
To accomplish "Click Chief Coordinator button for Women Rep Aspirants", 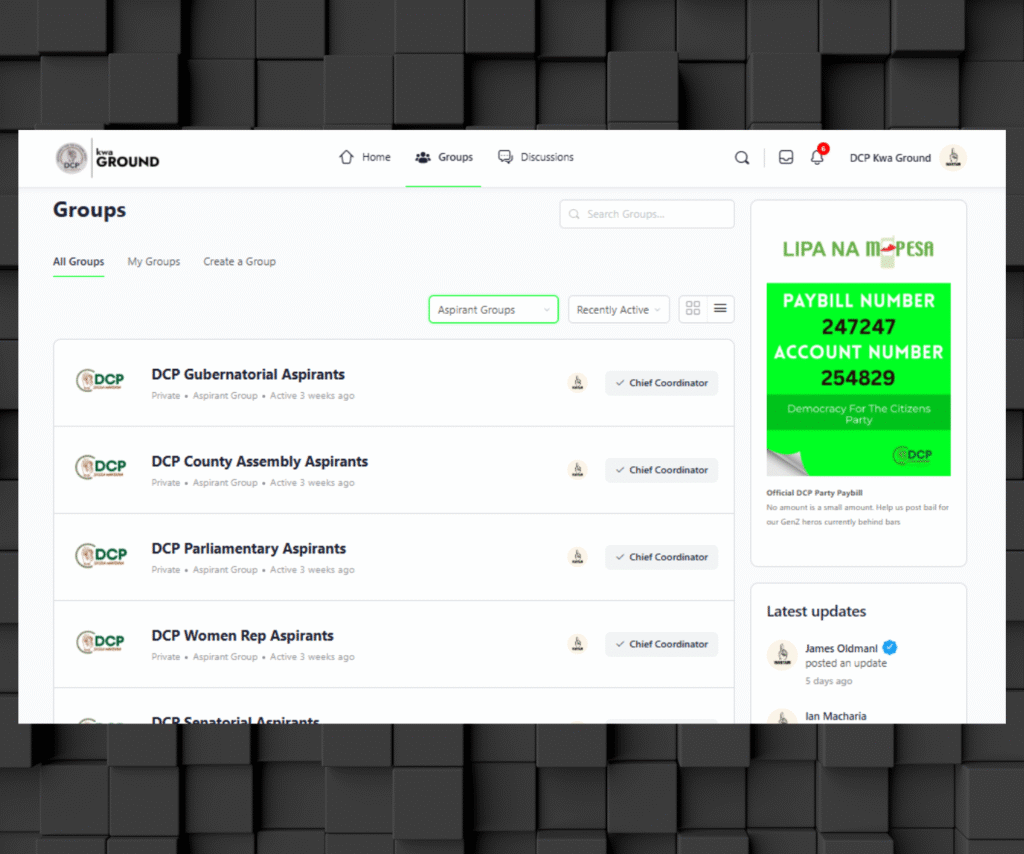I will pos(662,644).
